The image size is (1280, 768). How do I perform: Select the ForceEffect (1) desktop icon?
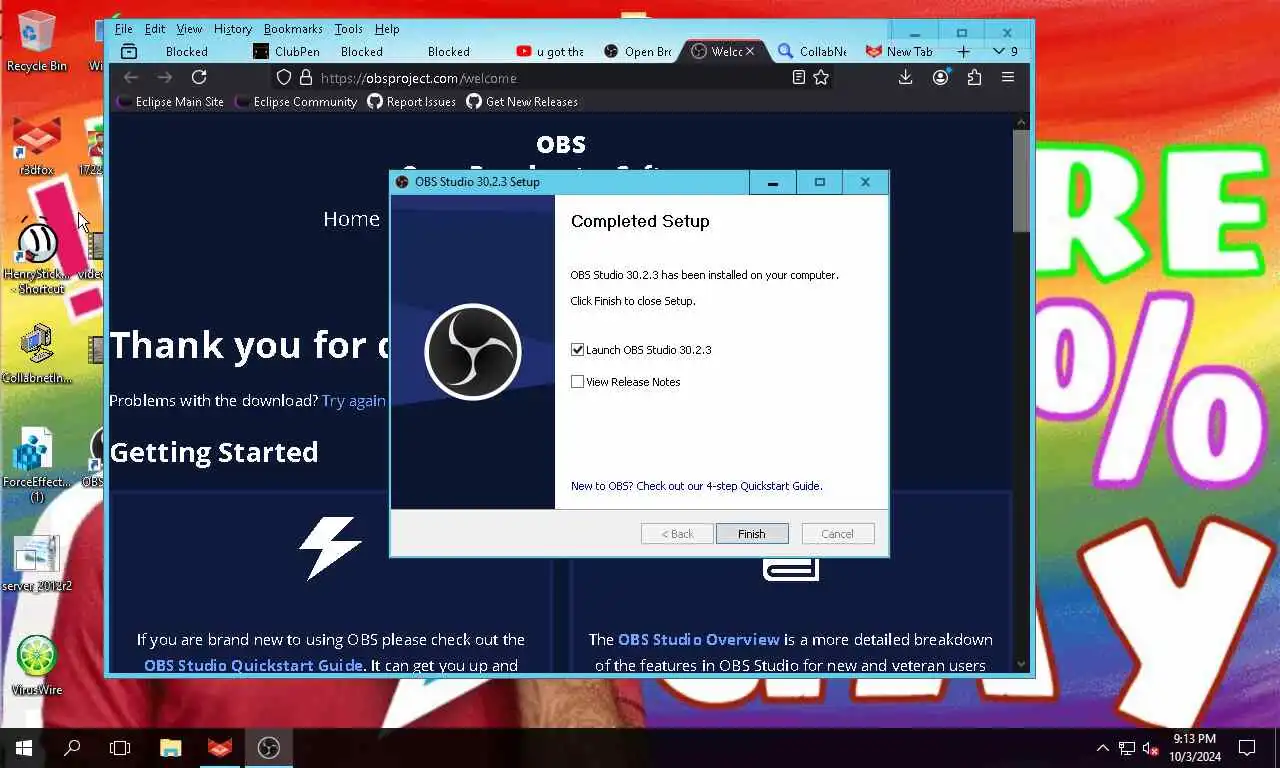click(x=37, y=466)
